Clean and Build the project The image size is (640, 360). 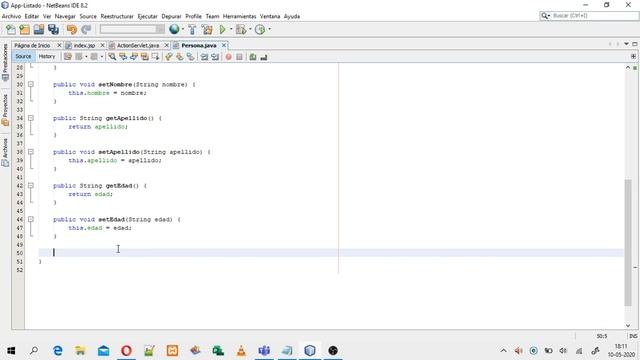tap(207, 29)
